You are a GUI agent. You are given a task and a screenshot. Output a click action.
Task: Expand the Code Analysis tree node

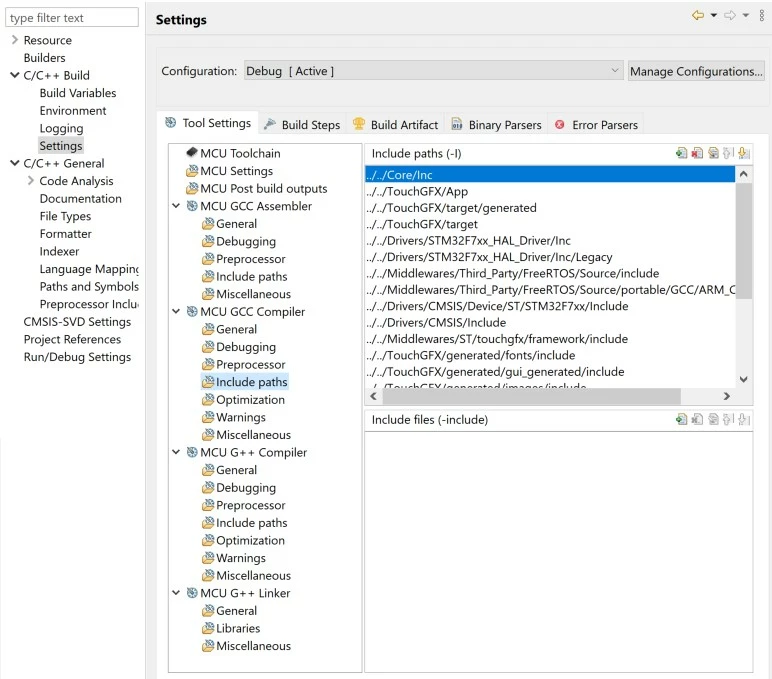coord(31,181)
